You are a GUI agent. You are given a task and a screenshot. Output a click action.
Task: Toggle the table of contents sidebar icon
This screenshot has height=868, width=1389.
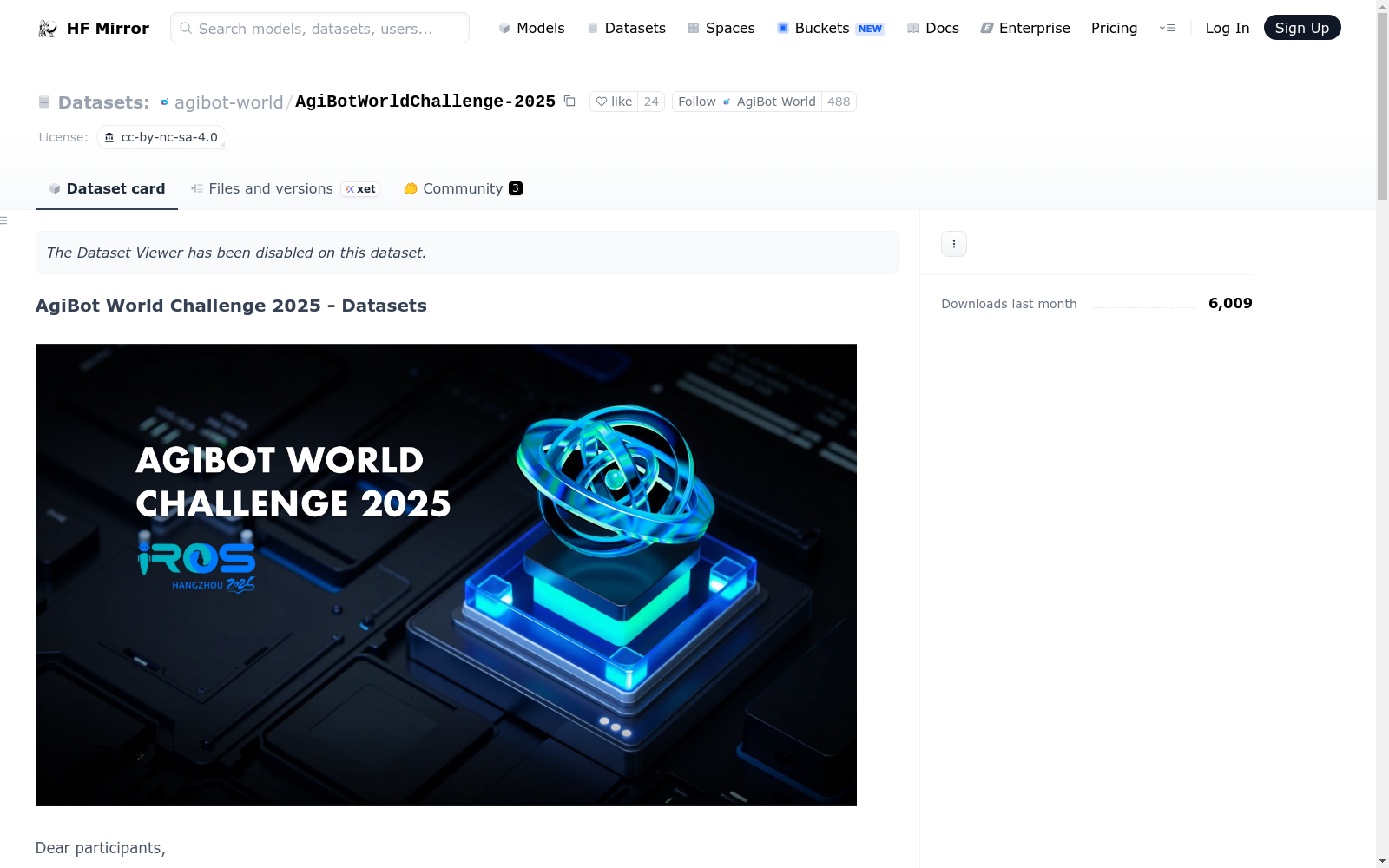pos(3,220)
